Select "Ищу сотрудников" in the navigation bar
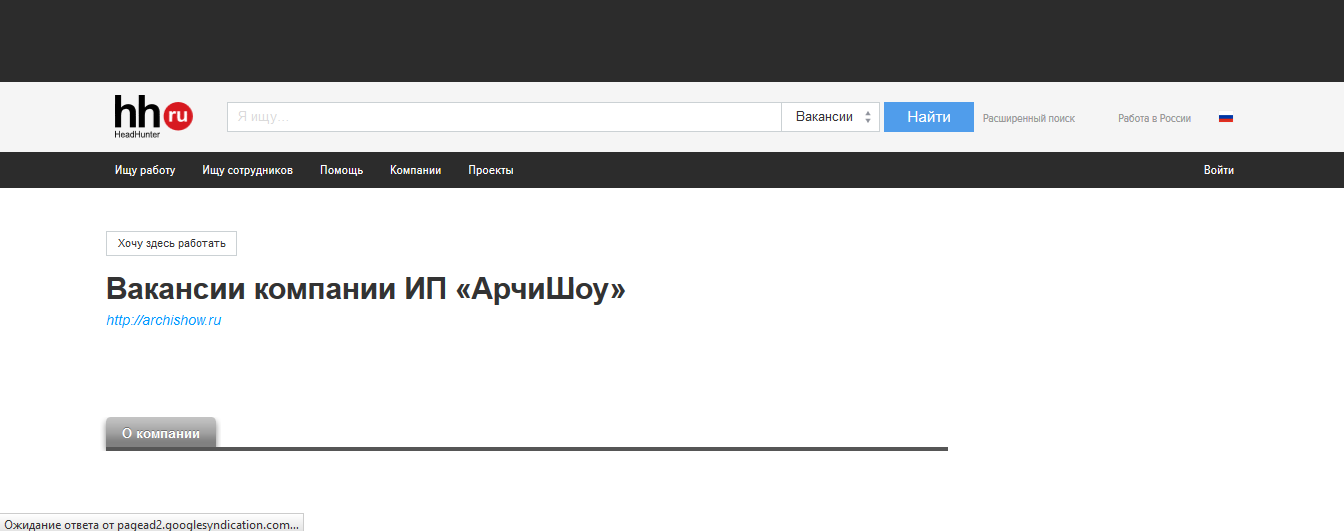Image resolution: width=1344 pixels, height=531 pixels. (247, 170)
